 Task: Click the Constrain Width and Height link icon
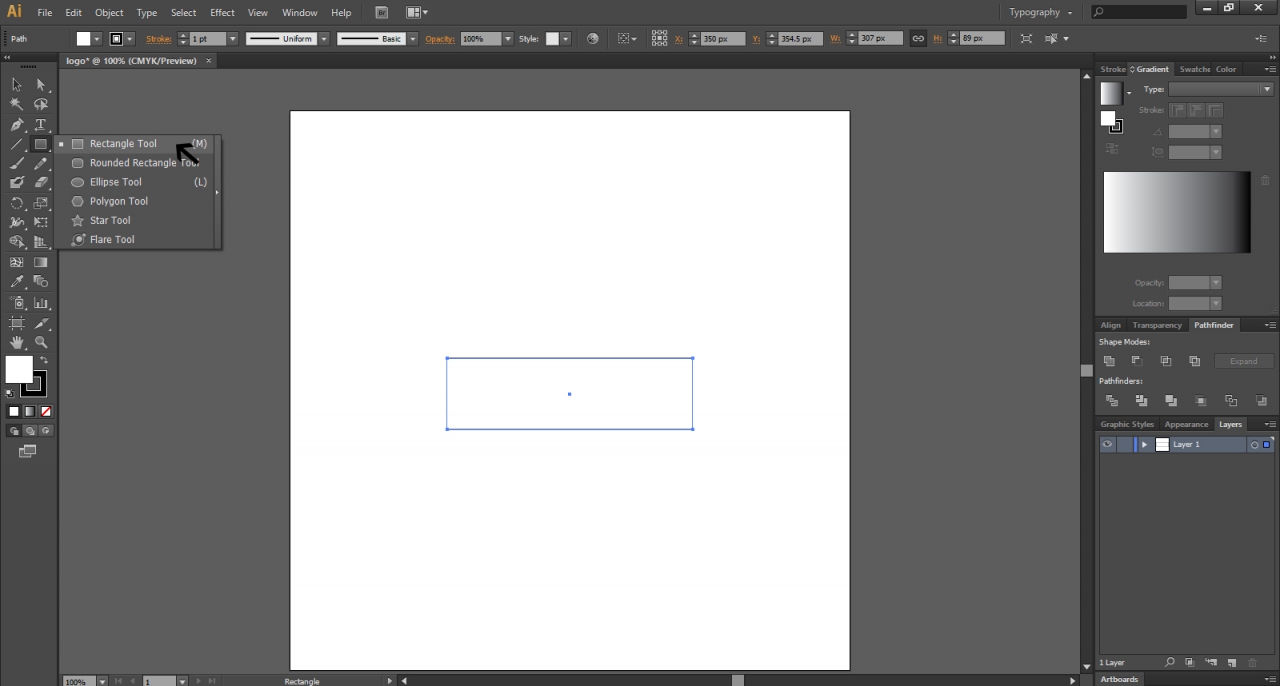(x=917, y=39)
